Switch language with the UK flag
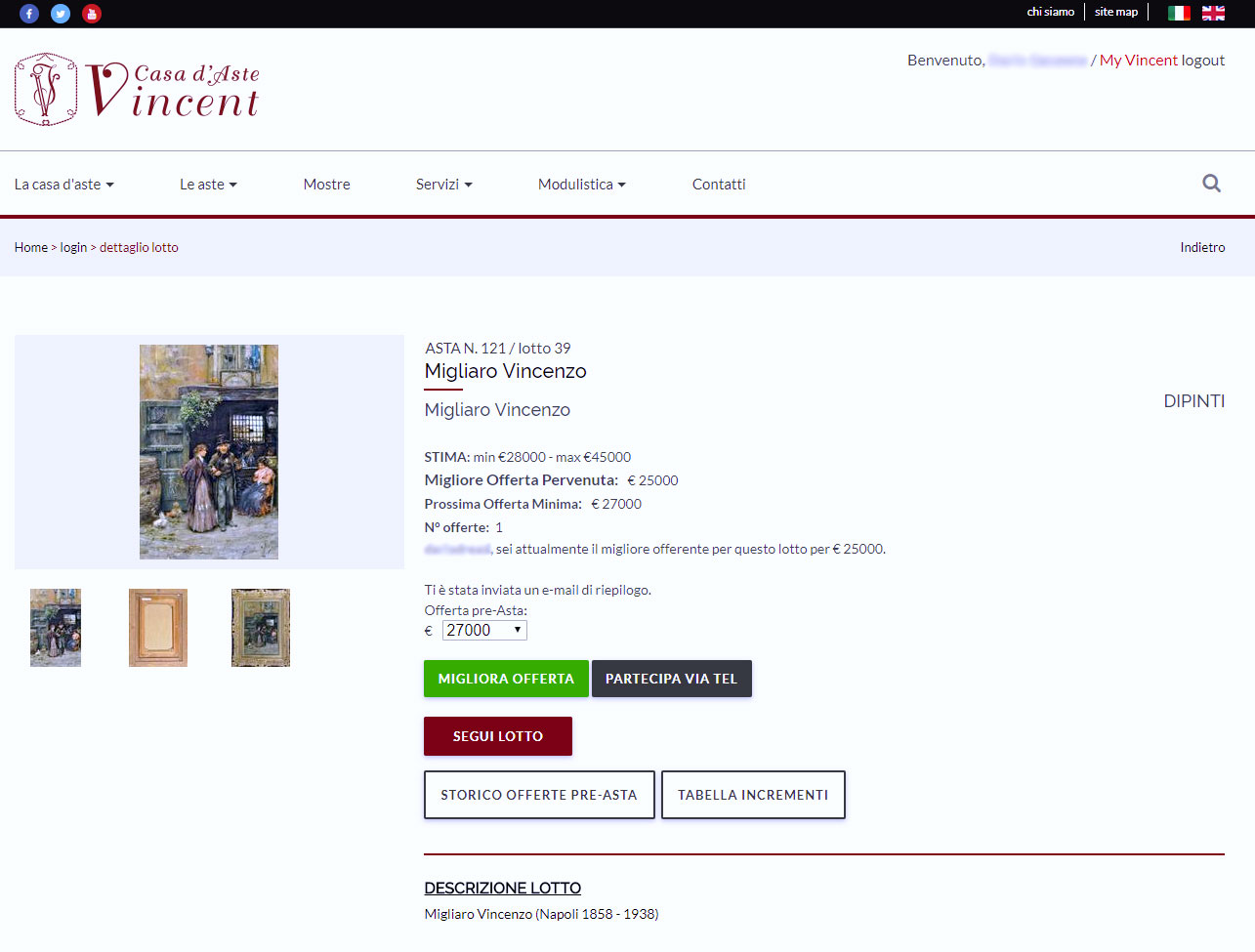This screenshot has width=1255, height=952. point(1213,13)
